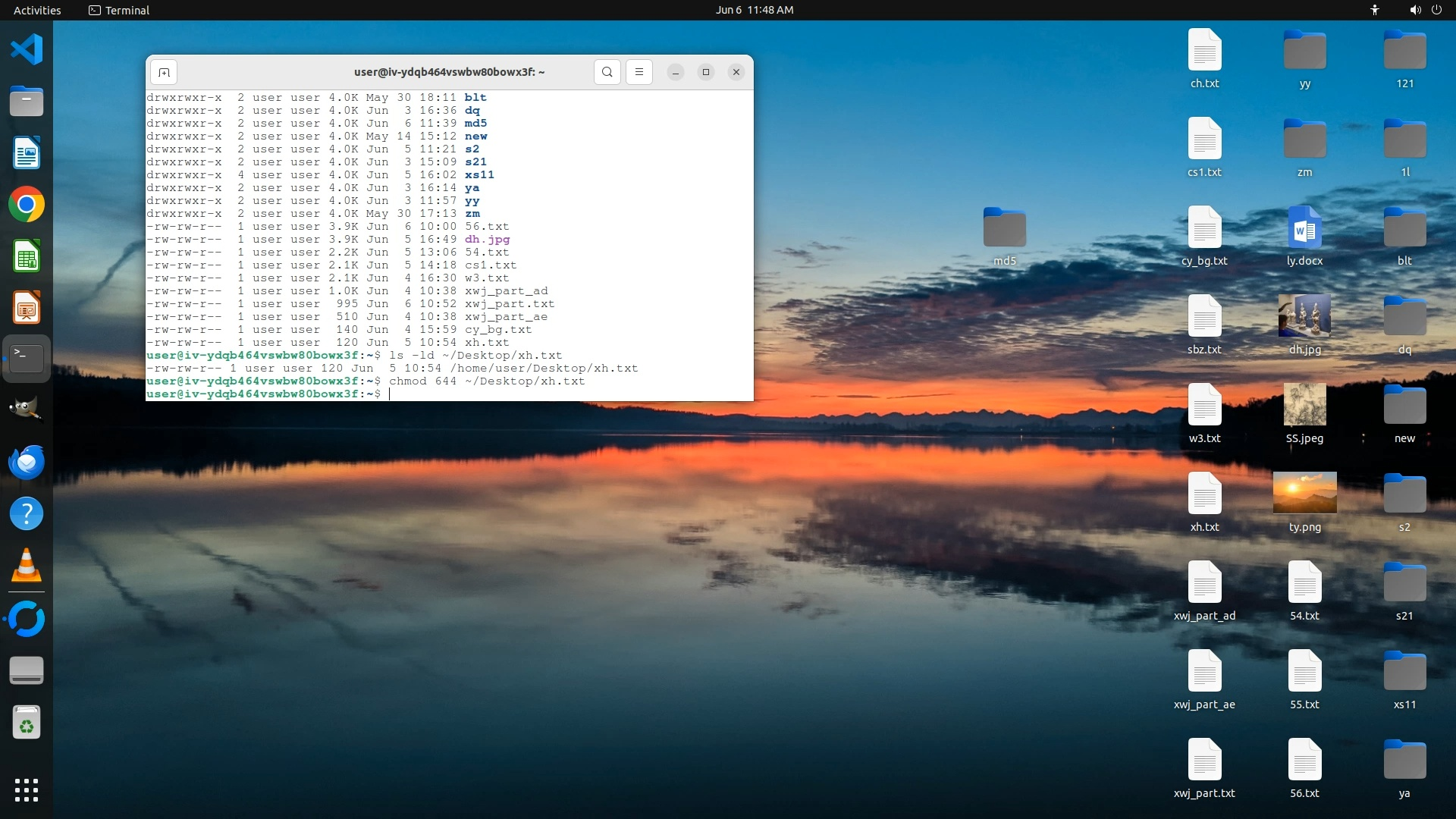This screenshot has width=1456, height=819.
Task: Open Google Chrome from the dock
Action: coord(27,205)
